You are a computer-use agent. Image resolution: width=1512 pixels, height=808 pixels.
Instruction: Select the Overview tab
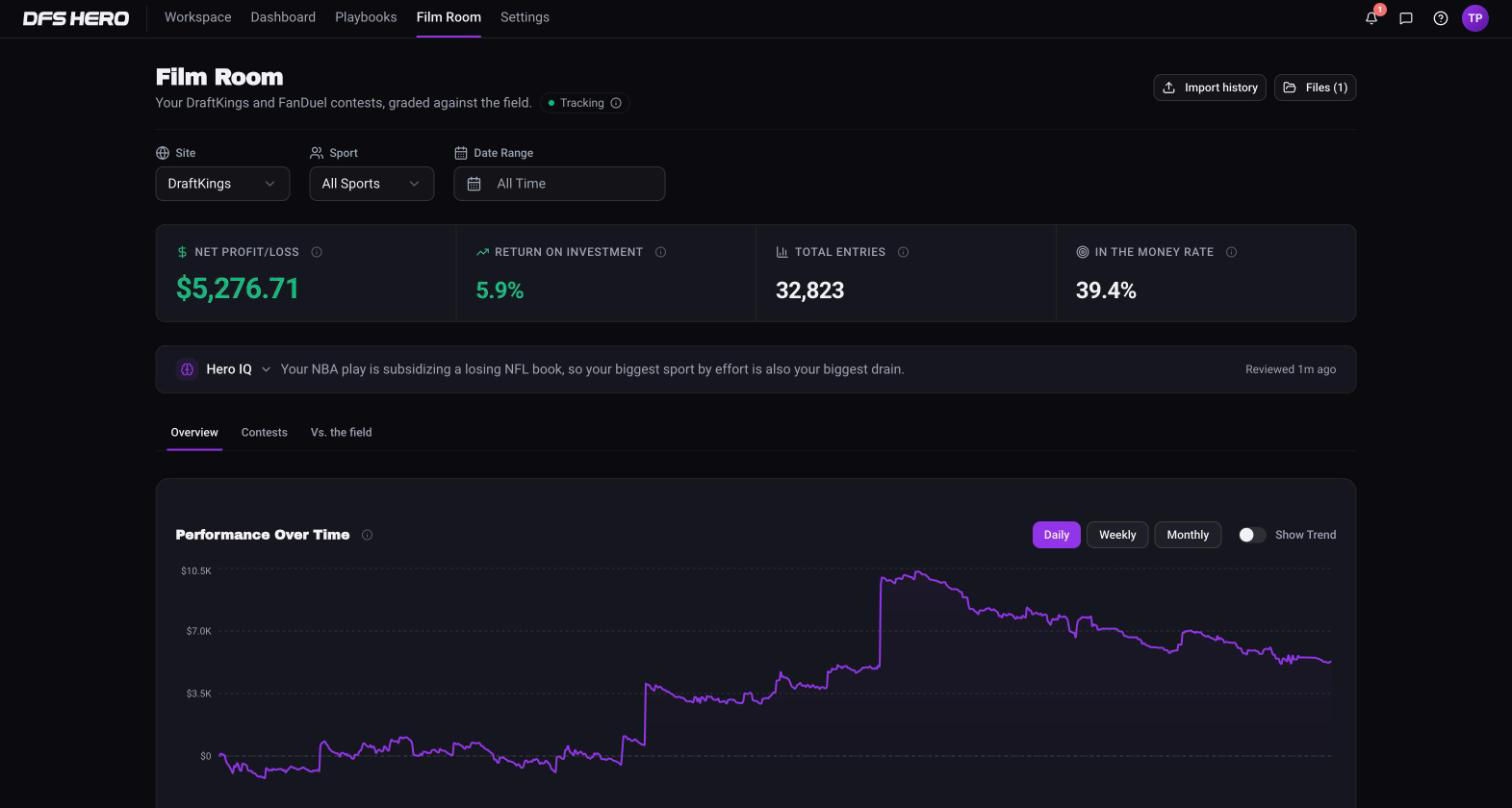point(194,432)
